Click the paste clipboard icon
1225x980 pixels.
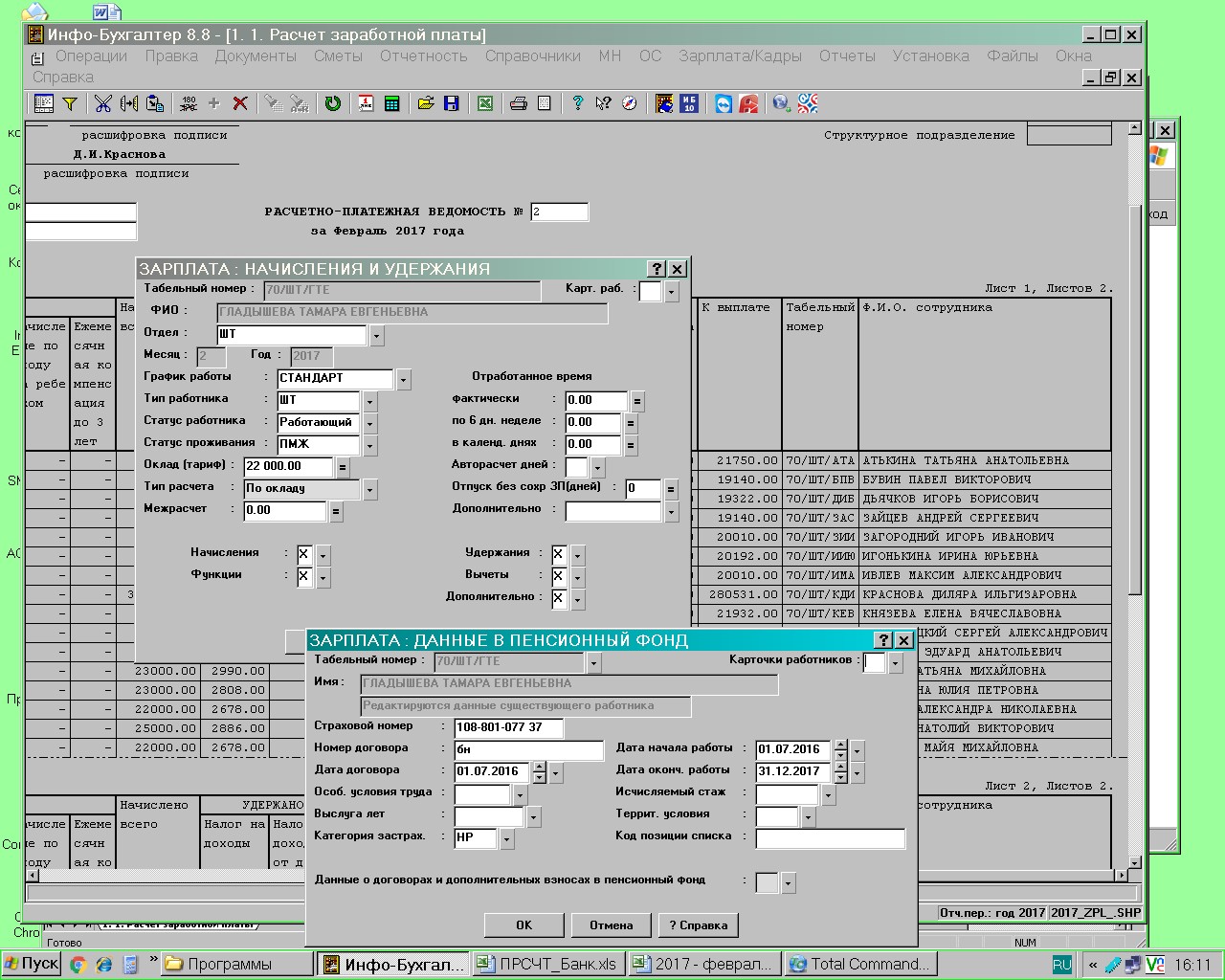pyautogui.click(x=155, y=103)
